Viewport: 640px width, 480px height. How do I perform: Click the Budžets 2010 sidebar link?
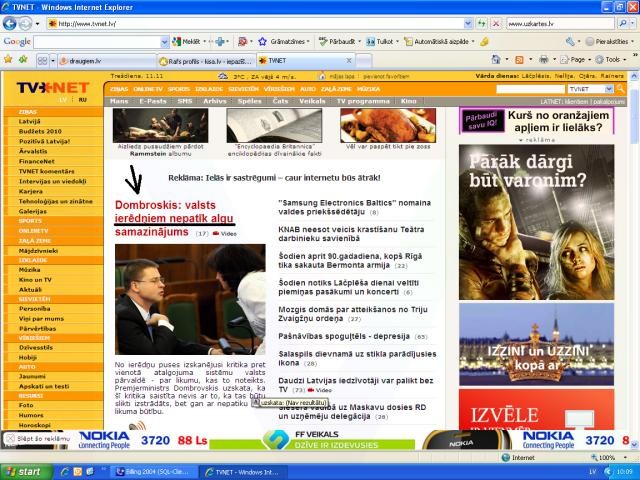click(x=40, y=131)
